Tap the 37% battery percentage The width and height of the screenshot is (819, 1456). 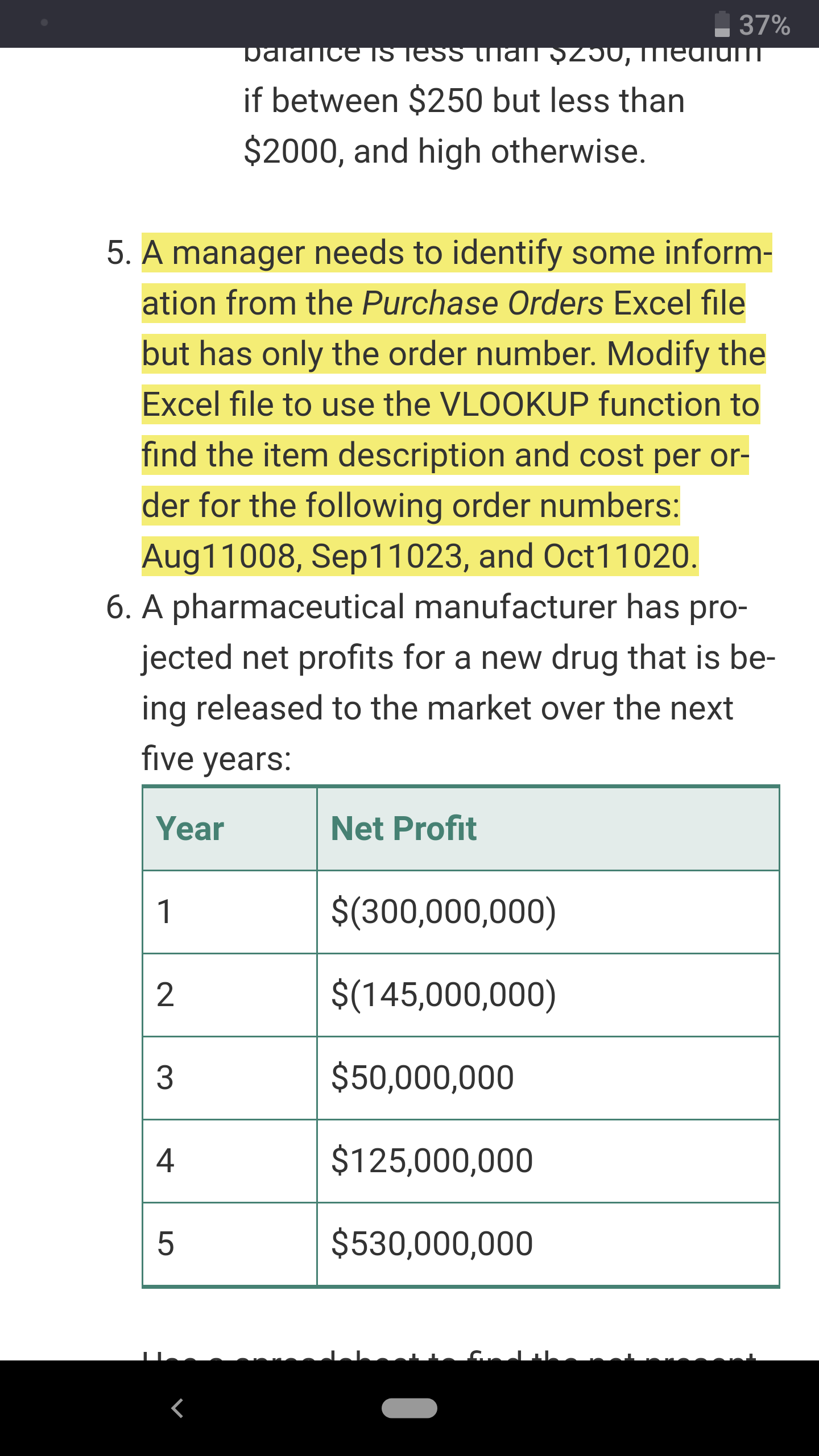tap(764, 25)
